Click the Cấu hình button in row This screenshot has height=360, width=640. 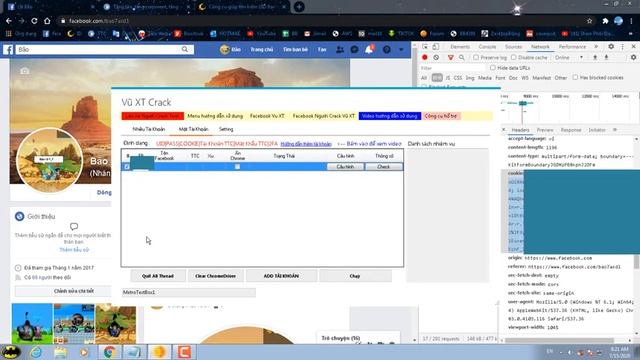tap(345, 167)
